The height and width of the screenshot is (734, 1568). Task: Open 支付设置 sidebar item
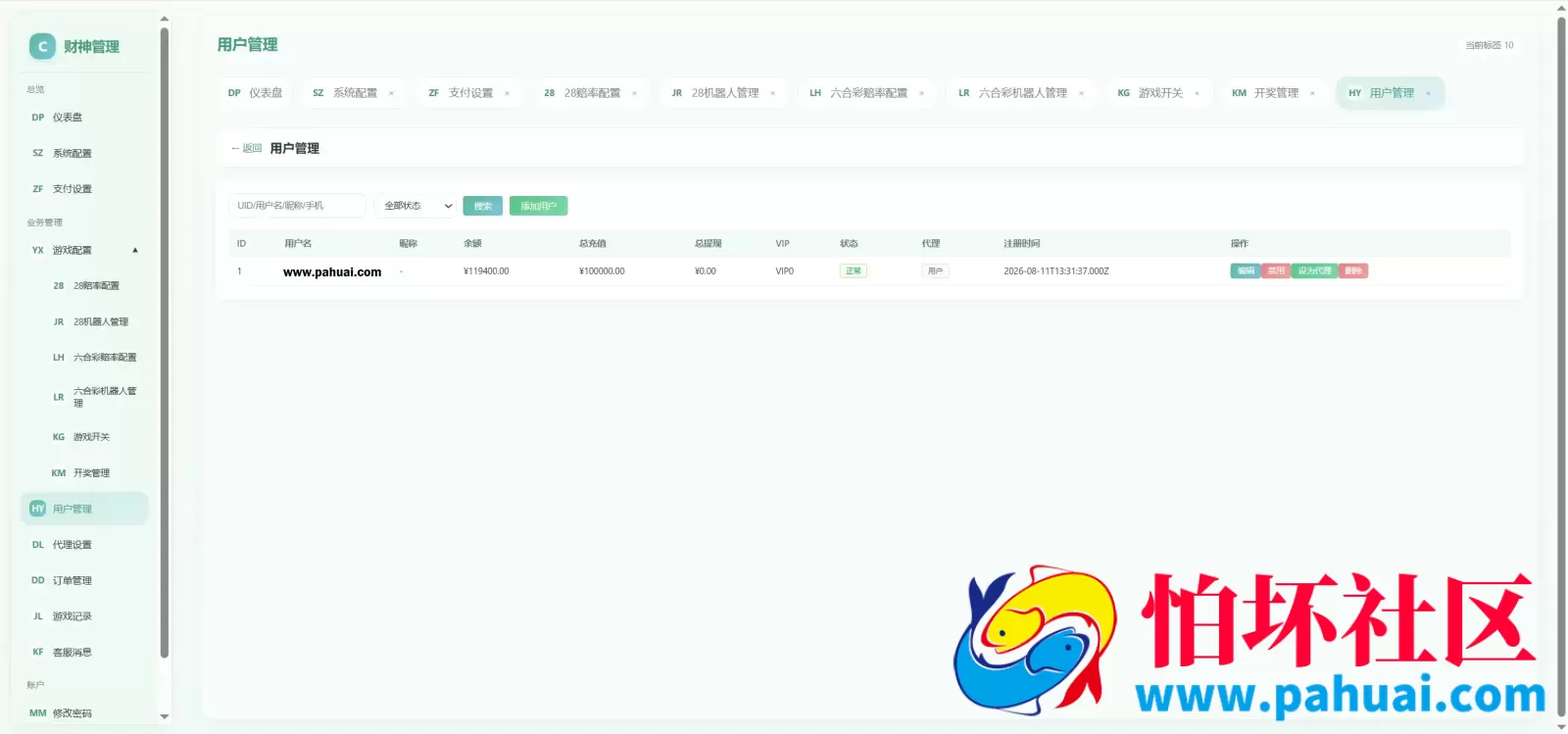point(84,189)
